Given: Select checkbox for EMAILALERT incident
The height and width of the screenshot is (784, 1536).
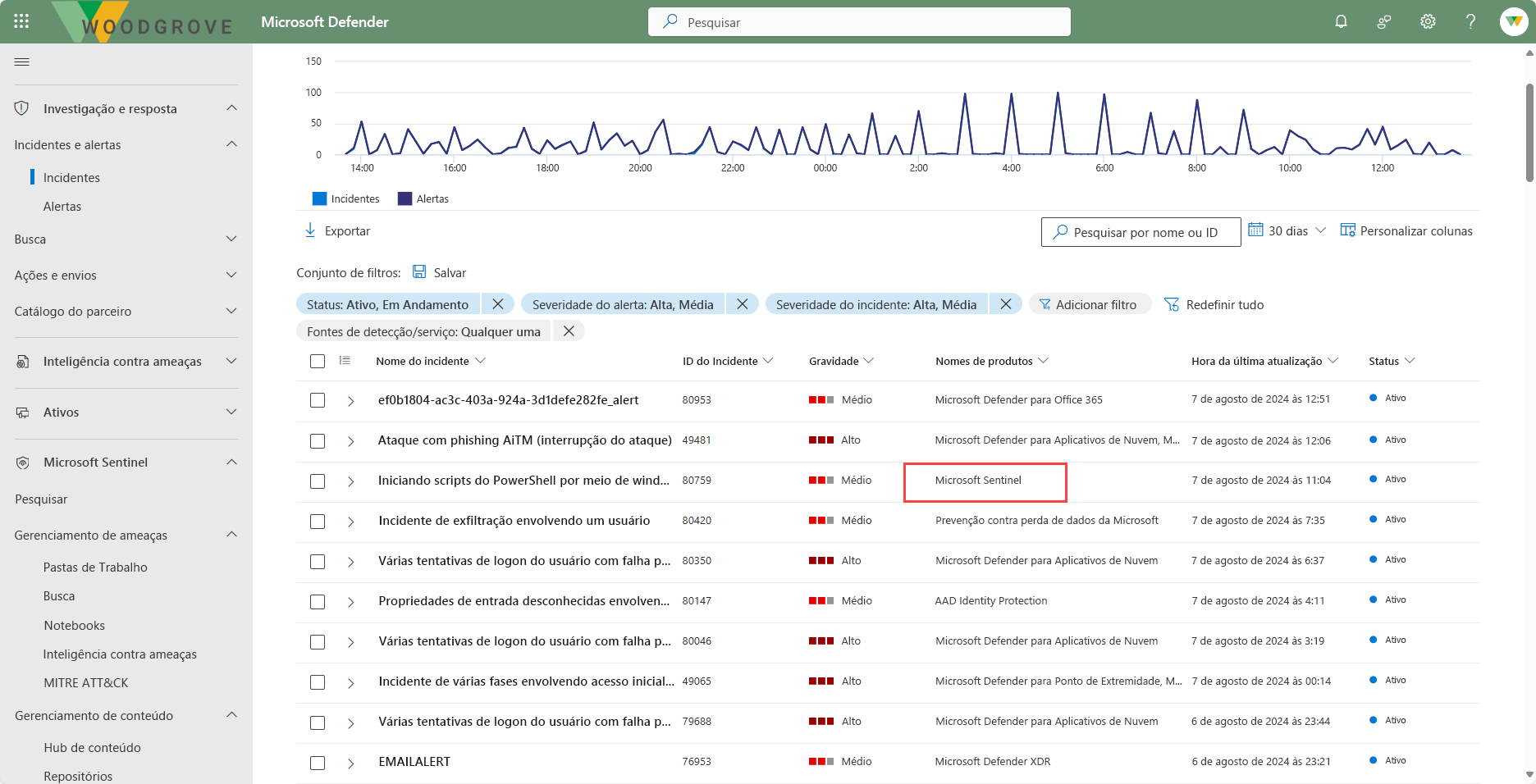Looking at the screenshot, I should coord(318,762).
